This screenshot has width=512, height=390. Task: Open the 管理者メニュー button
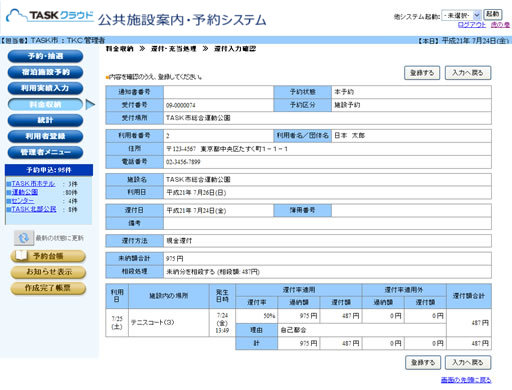click(45, 152)
